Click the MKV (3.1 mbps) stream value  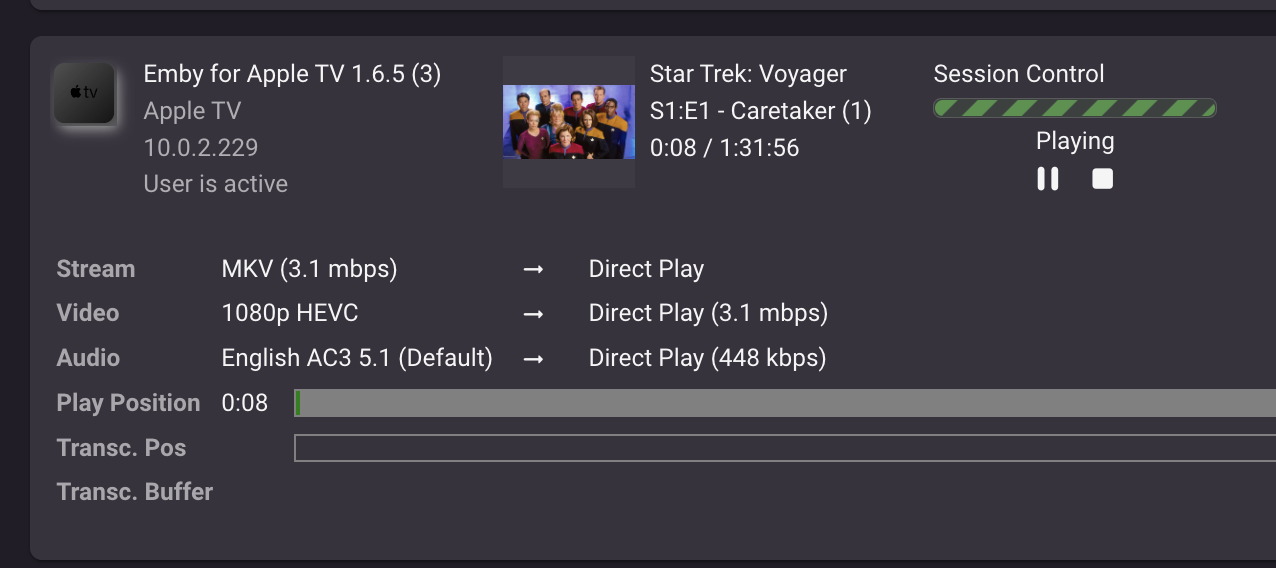click(309, 269)
